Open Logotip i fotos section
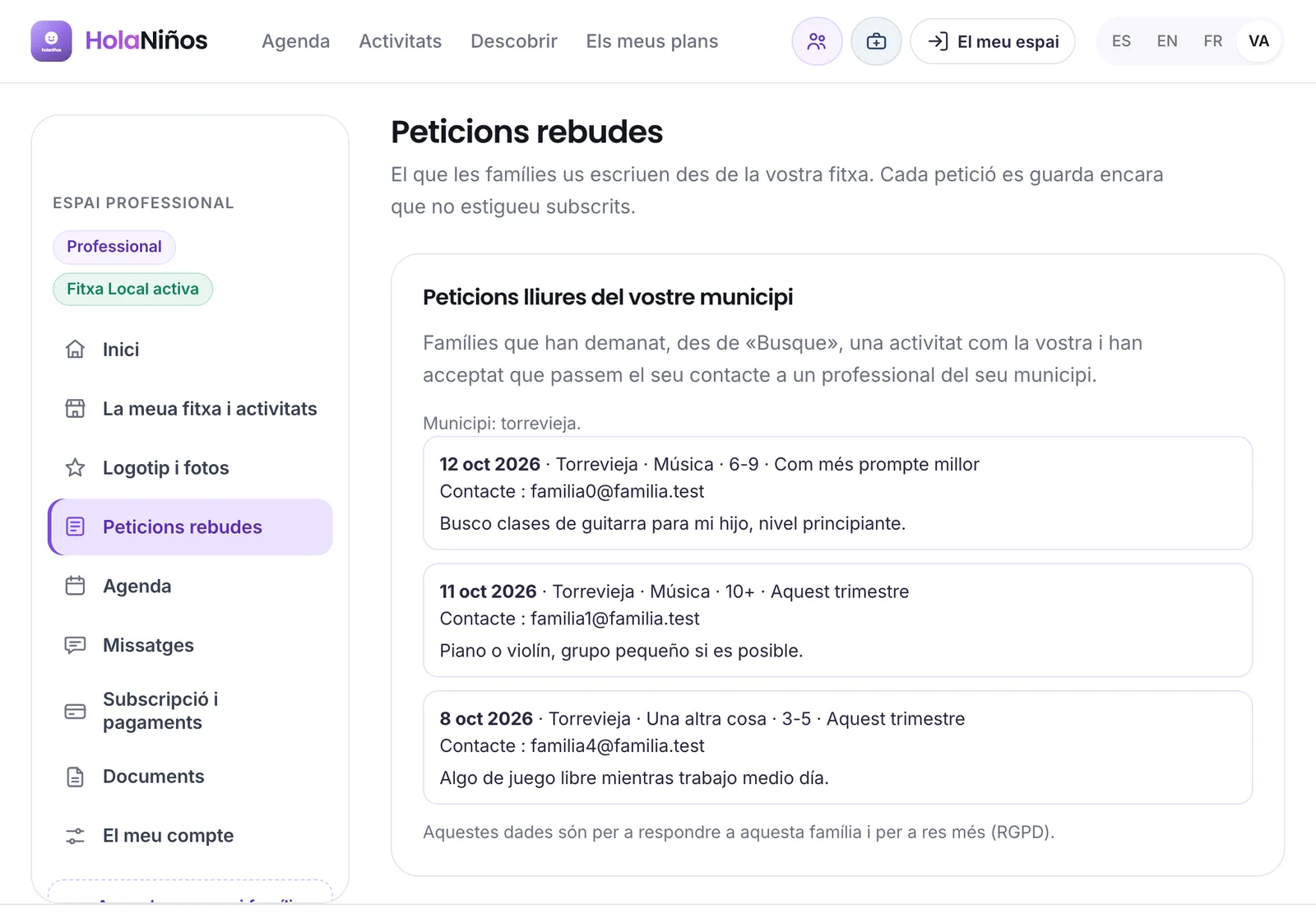The image size is (1316, 923). pyautogui.click(x=191, y=468)
